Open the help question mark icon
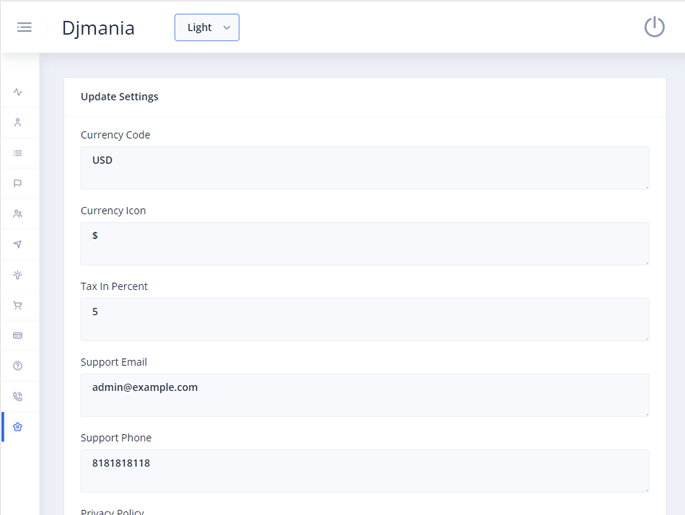 [18, 366]
